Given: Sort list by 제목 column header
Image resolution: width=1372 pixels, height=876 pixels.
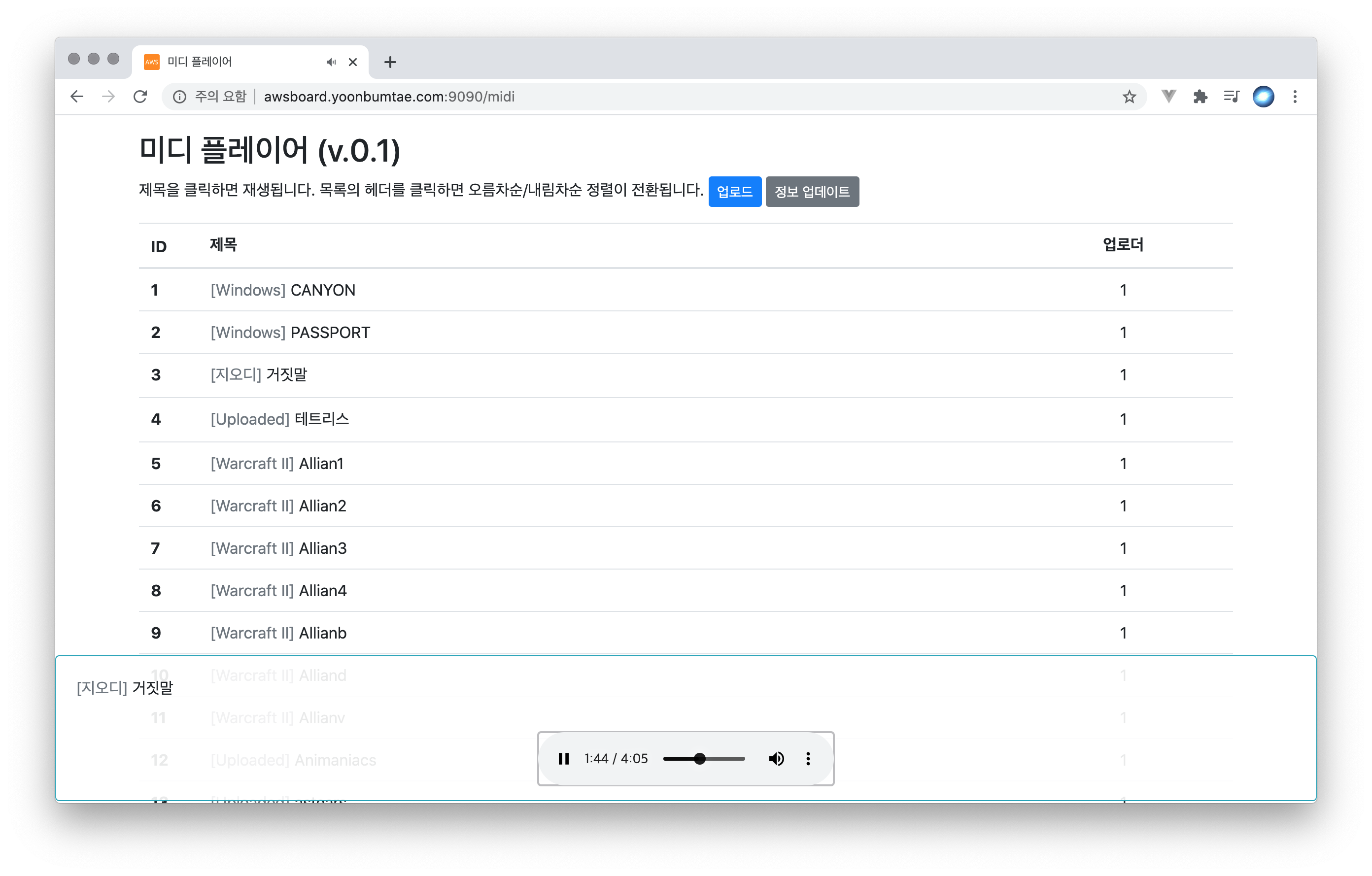Looking at the screenshot, I should click(223, 245).
